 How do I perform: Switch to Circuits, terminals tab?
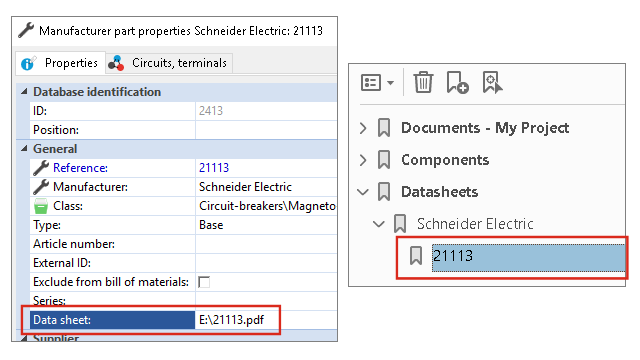coord(169,63)
